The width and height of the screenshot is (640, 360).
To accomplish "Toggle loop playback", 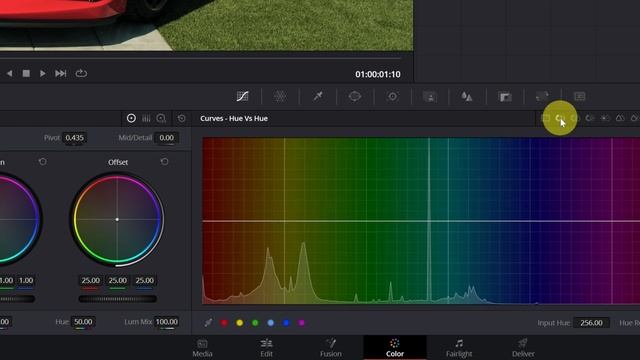I will 81,73.
